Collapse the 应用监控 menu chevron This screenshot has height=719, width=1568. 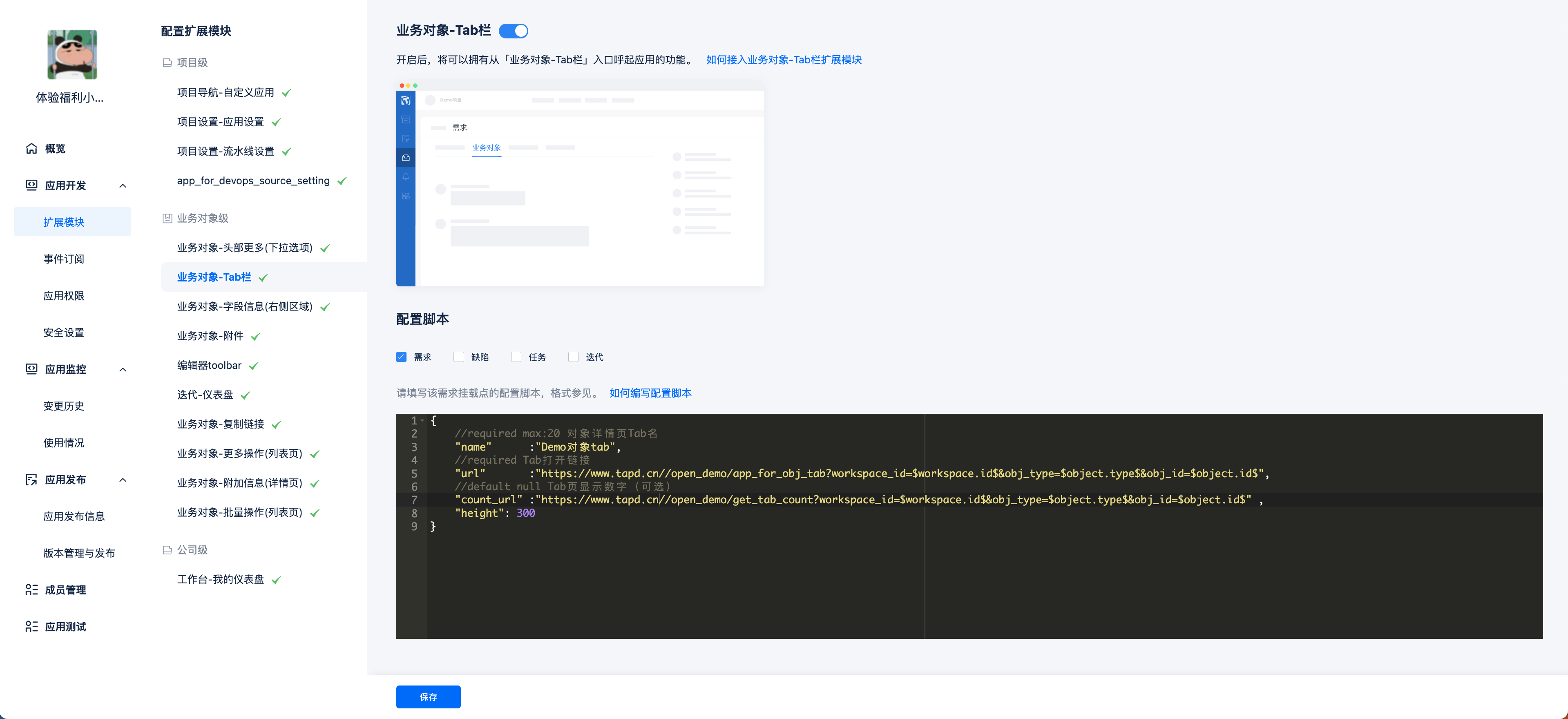pos(123,370)
